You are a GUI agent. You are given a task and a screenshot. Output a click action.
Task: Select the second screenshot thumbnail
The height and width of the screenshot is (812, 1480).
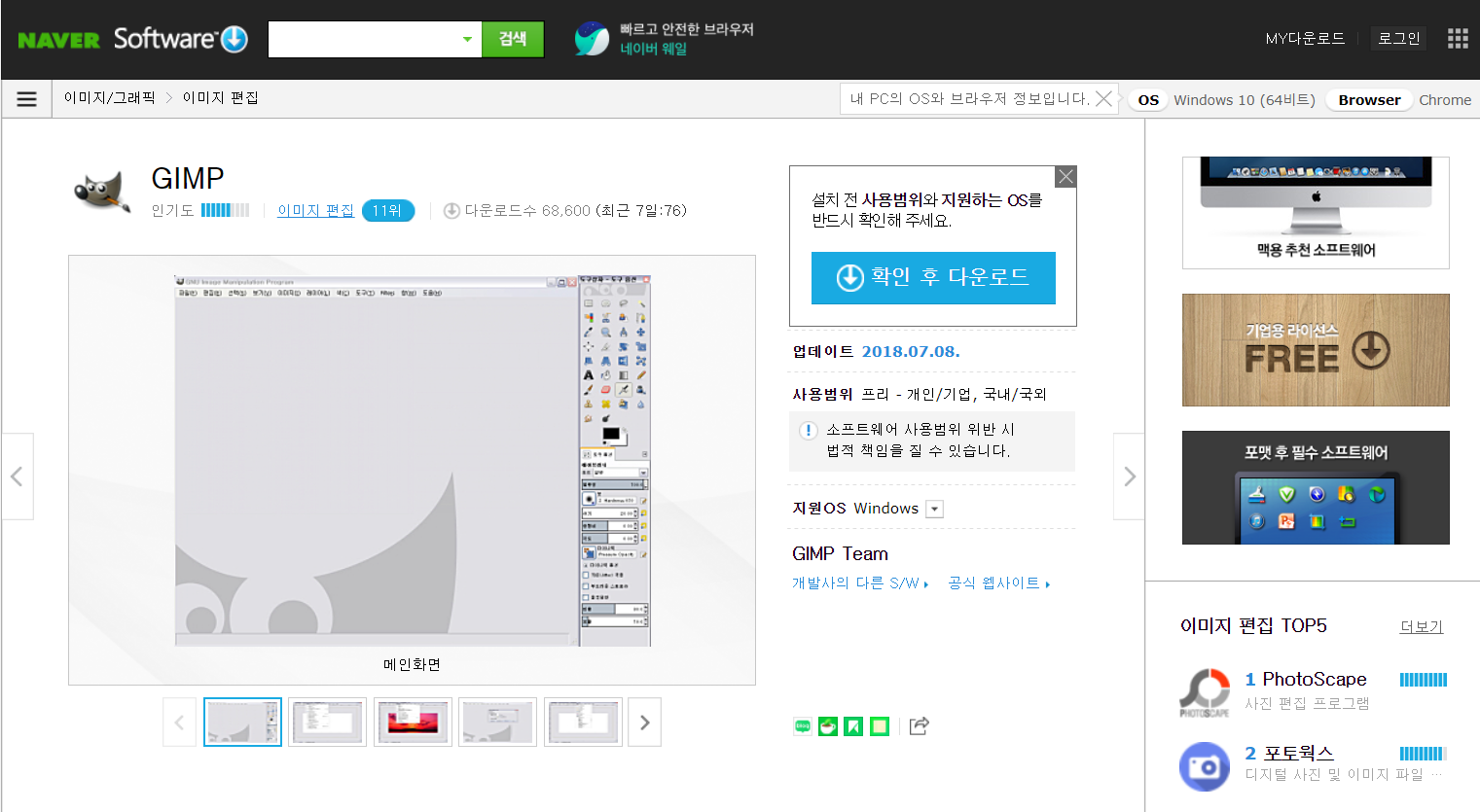(x=327, y=722)
